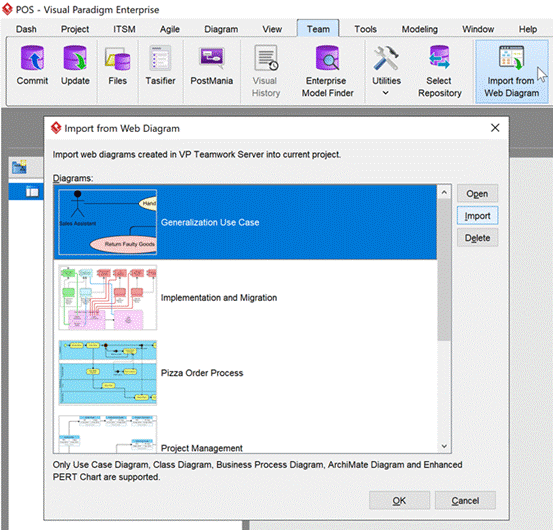This screenshot has height=530, width=553.
Task: Click the Import button in dialog
Action: pos(477,215)
